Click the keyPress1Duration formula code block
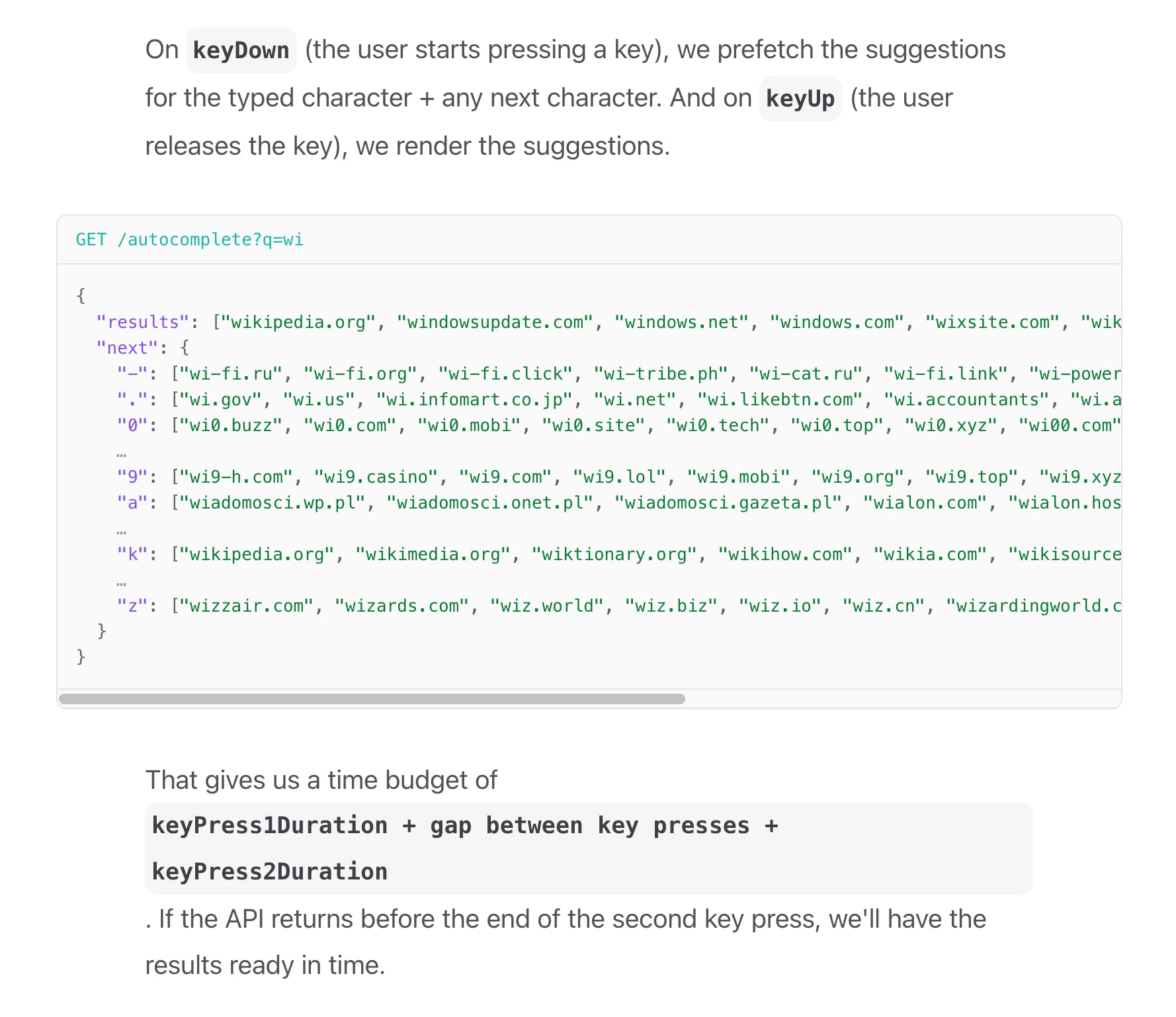The width and height of the screenshot is (1176, 1017). tap(589, 848)
